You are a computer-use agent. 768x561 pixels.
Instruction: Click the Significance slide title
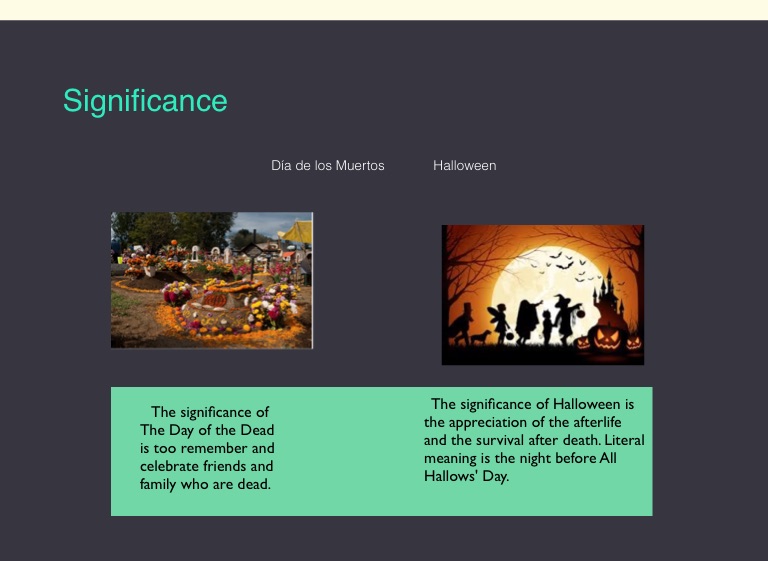[145, 101]
